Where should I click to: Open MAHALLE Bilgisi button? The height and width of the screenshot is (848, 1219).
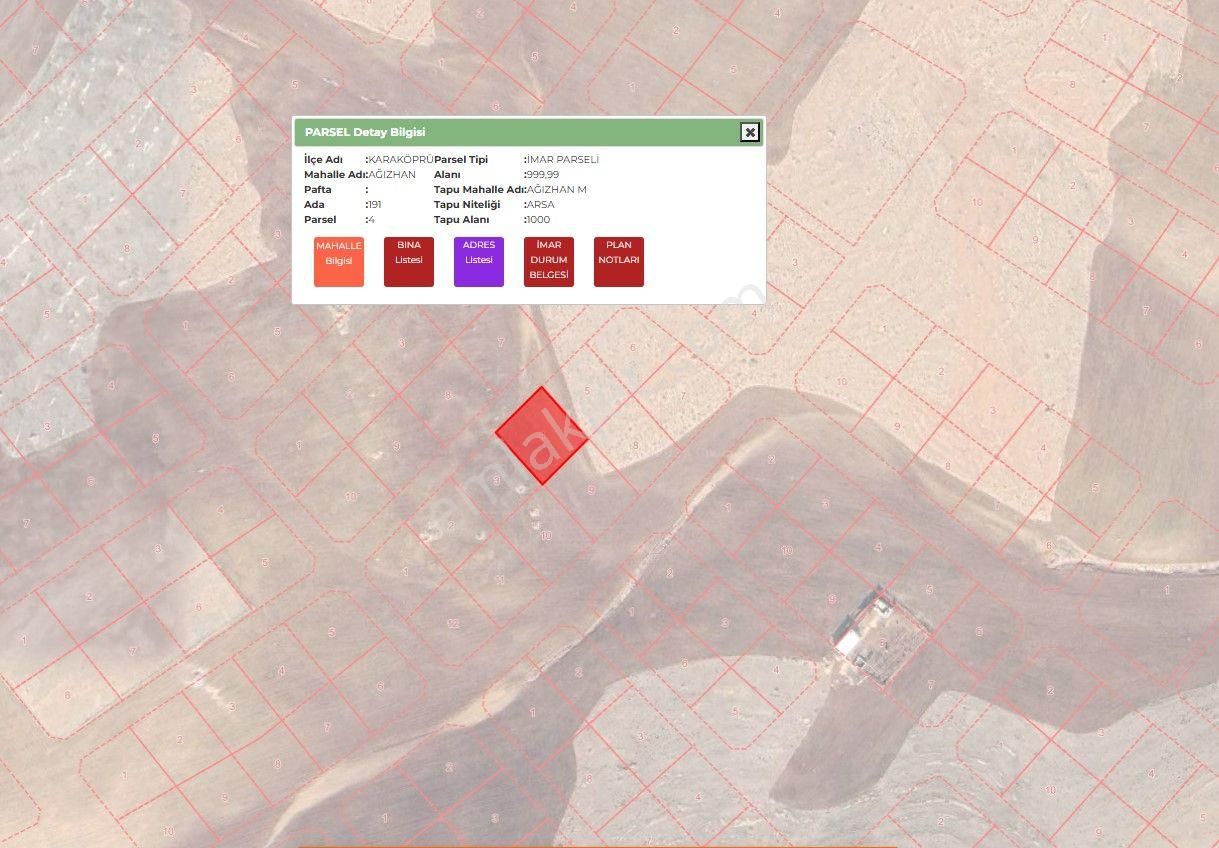339,262
